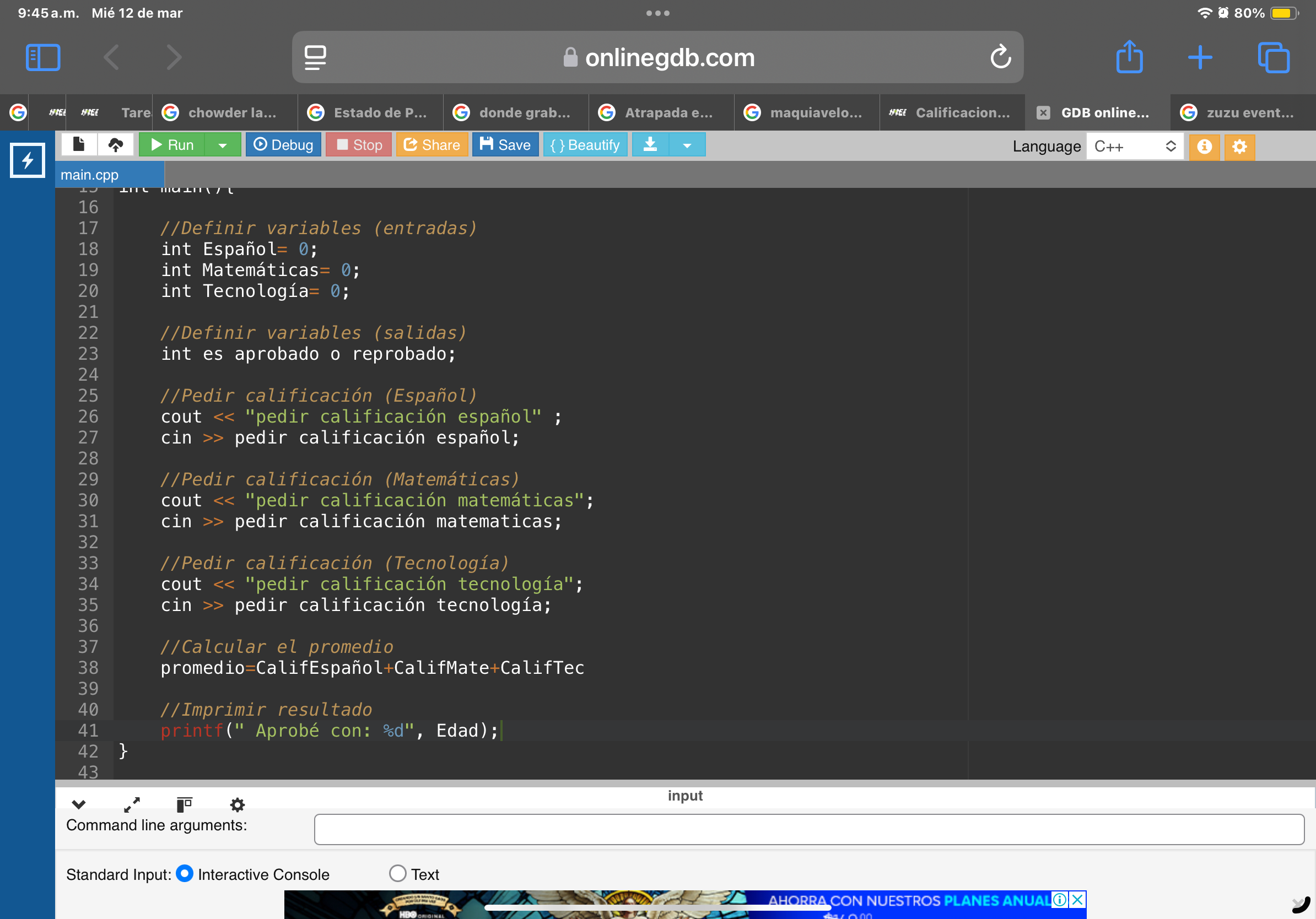Viewport: 1316px width, 919px height.
Task: Open console settings gear icon
Action: (238, 804)
